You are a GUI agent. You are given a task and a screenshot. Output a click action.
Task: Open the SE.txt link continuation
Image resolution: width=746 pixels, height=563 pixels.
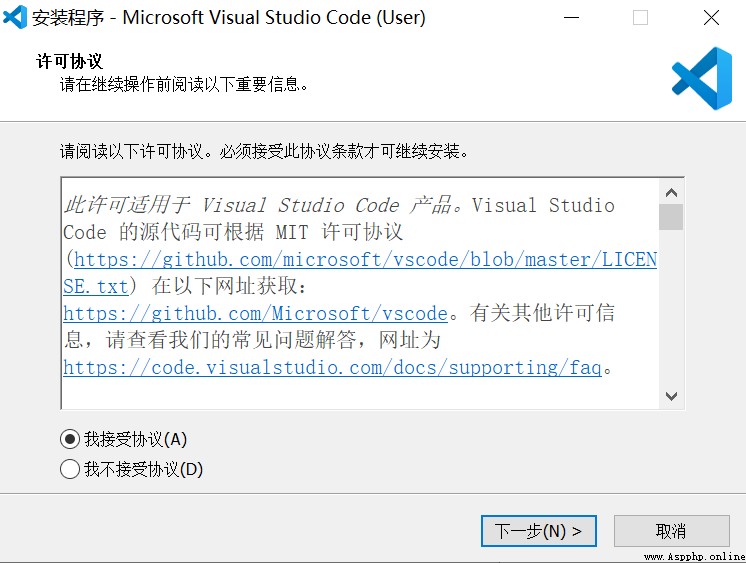pos(96,286)
